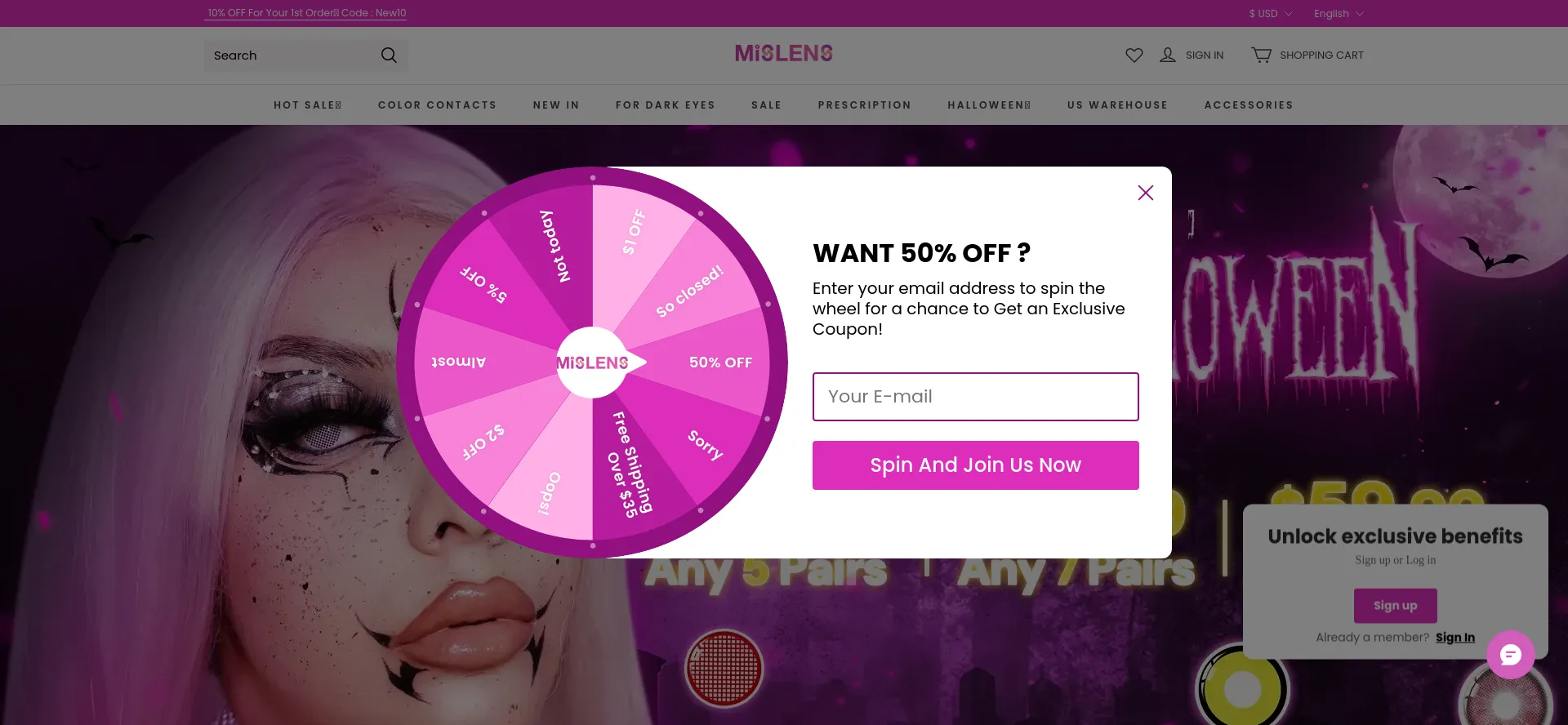Click the red contact lens thumbnail
This screenshot has width=1568, height=725.
724,668
